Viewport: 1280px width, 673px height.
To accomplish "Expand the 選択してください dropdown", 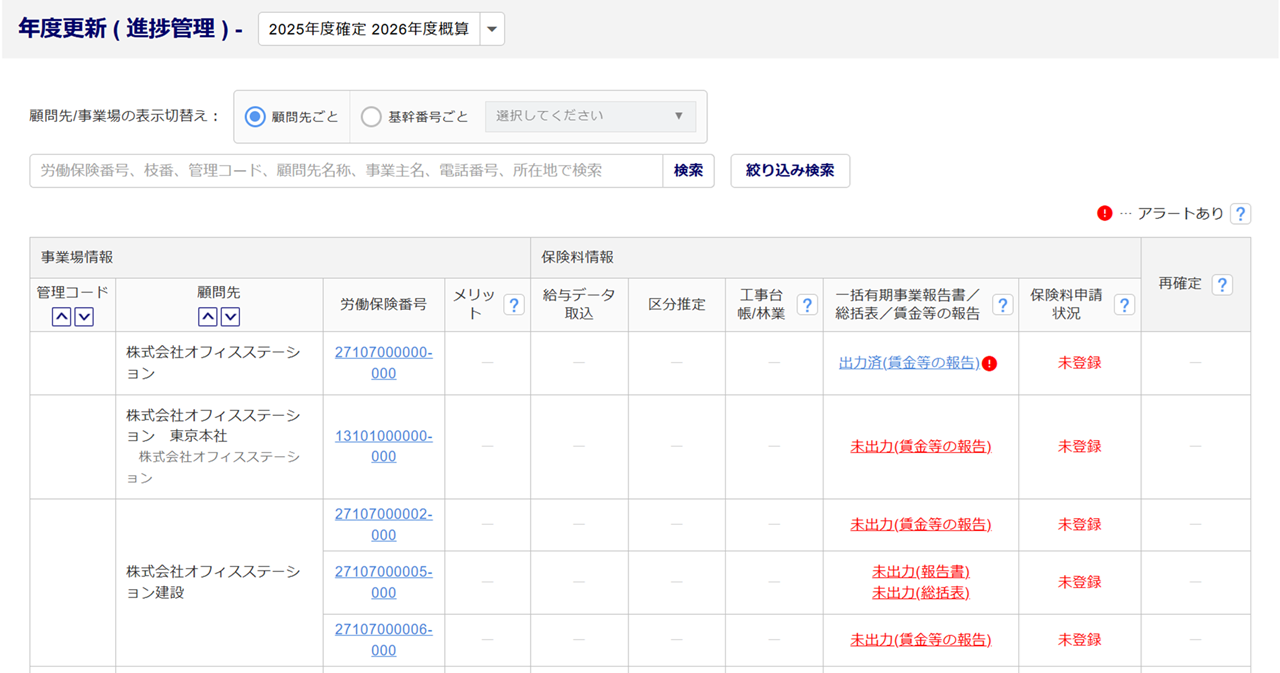I will [x=590, y=116].
